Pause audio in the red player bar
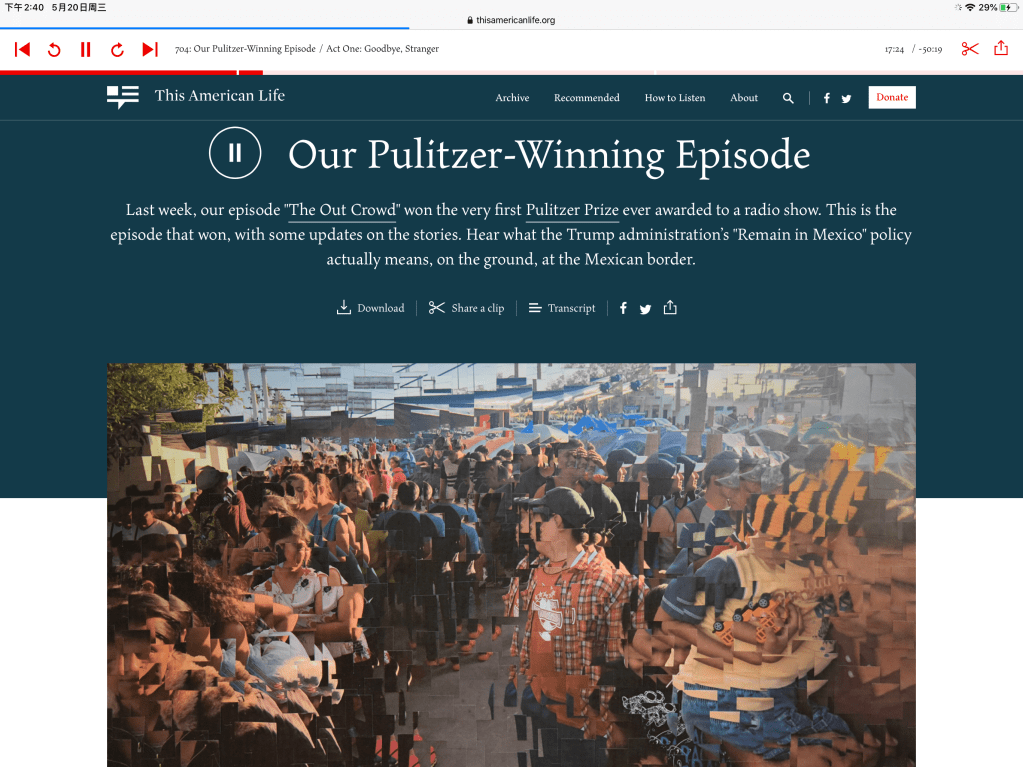Image resolution: width=1023 pixels, height=767 pixels. (85, 50)
